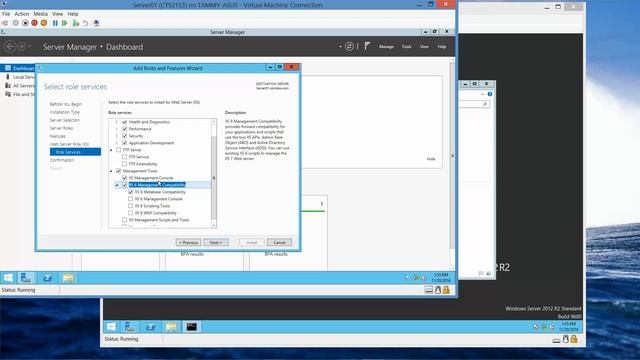Image resolution: width=640 pixels, height=360 pixels.
Task: Click the orange Save VM state icon
Action: pos(44,23)
